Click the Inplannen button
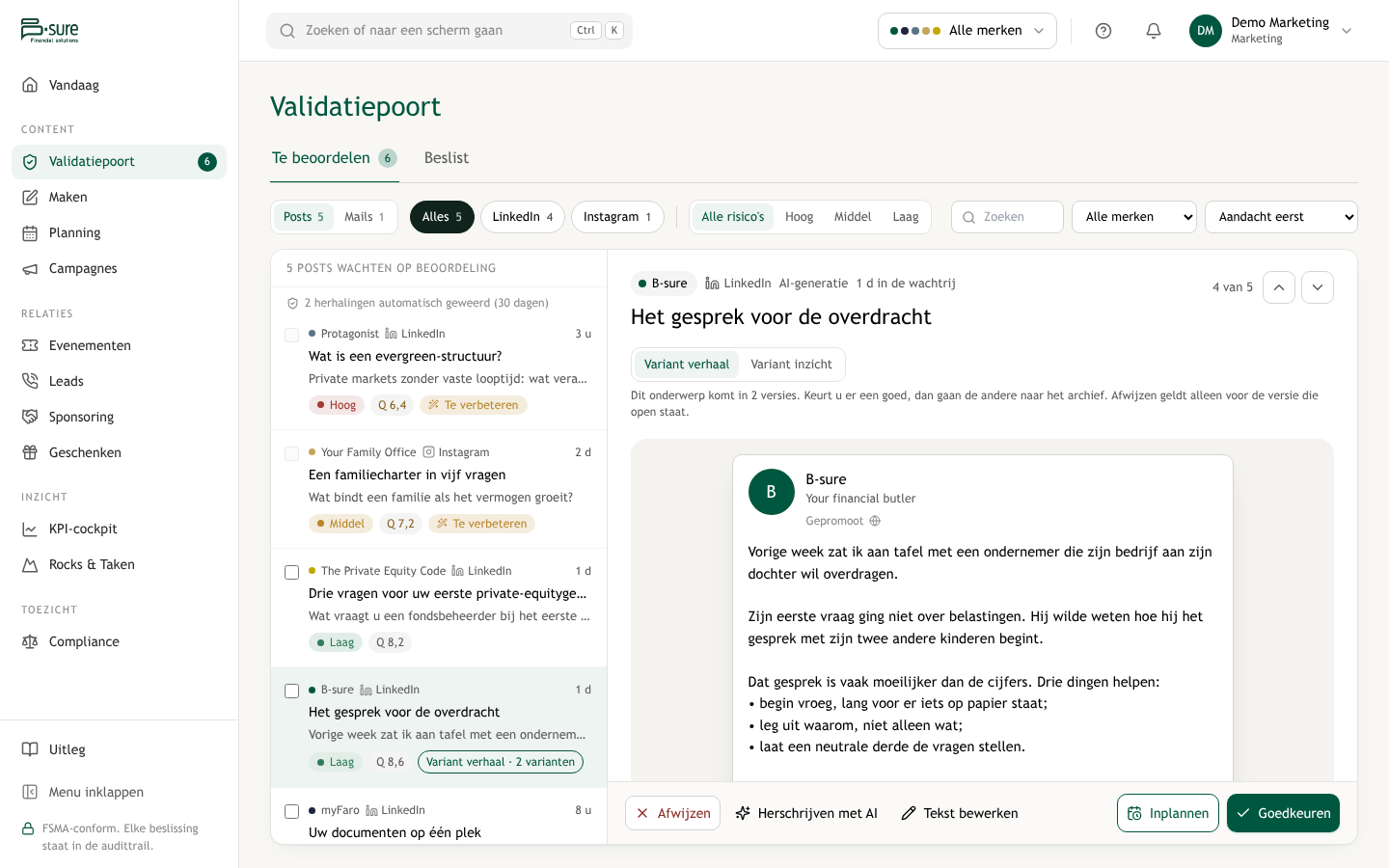This screenshot has height=868, width=1389. point(1168,813)
